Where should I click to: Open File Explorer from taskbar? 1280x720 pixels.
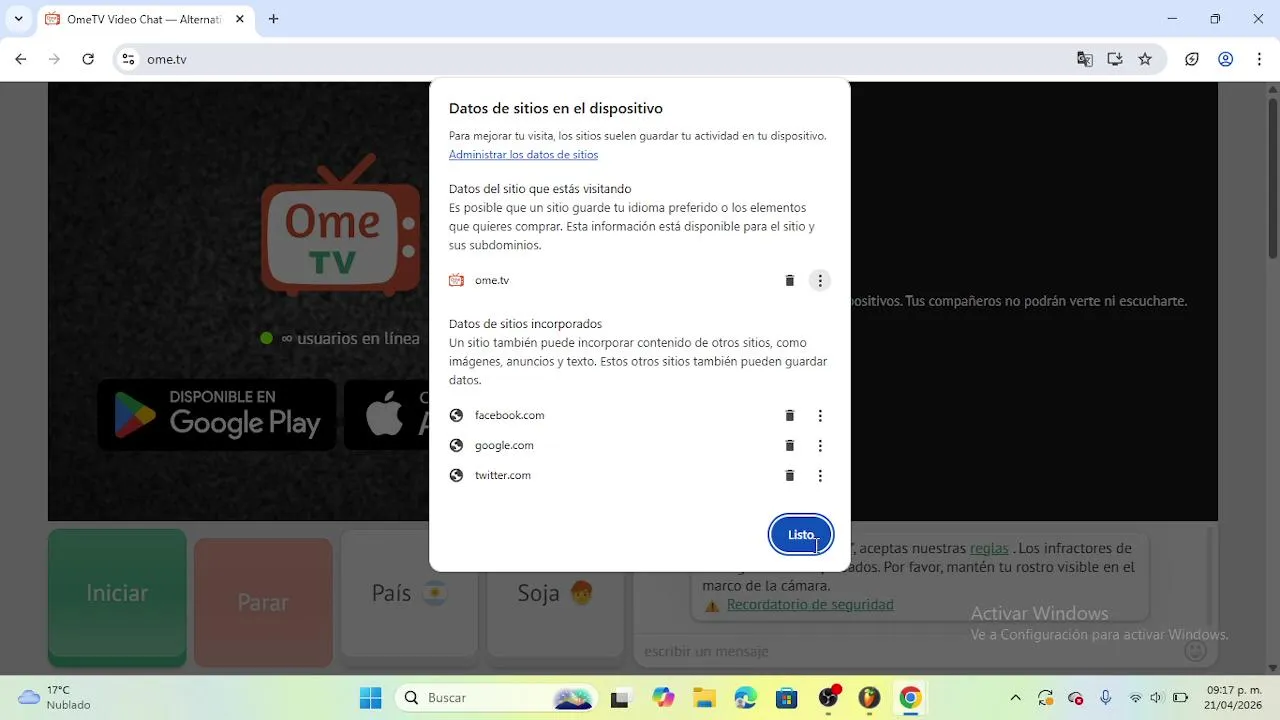click(x=704, y=698)
